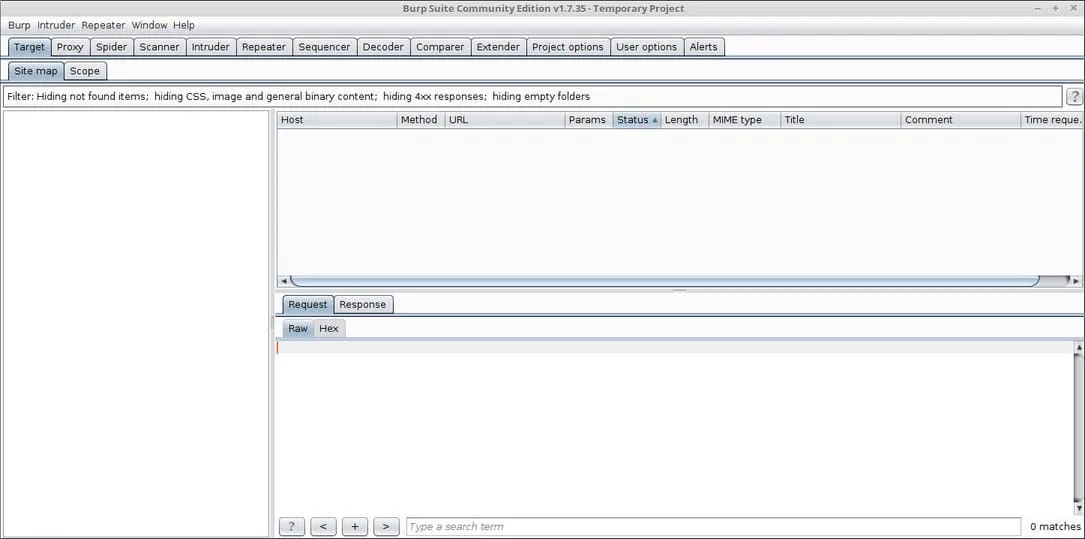
Task: Open the Help menu
Action: tap(184, 25)
